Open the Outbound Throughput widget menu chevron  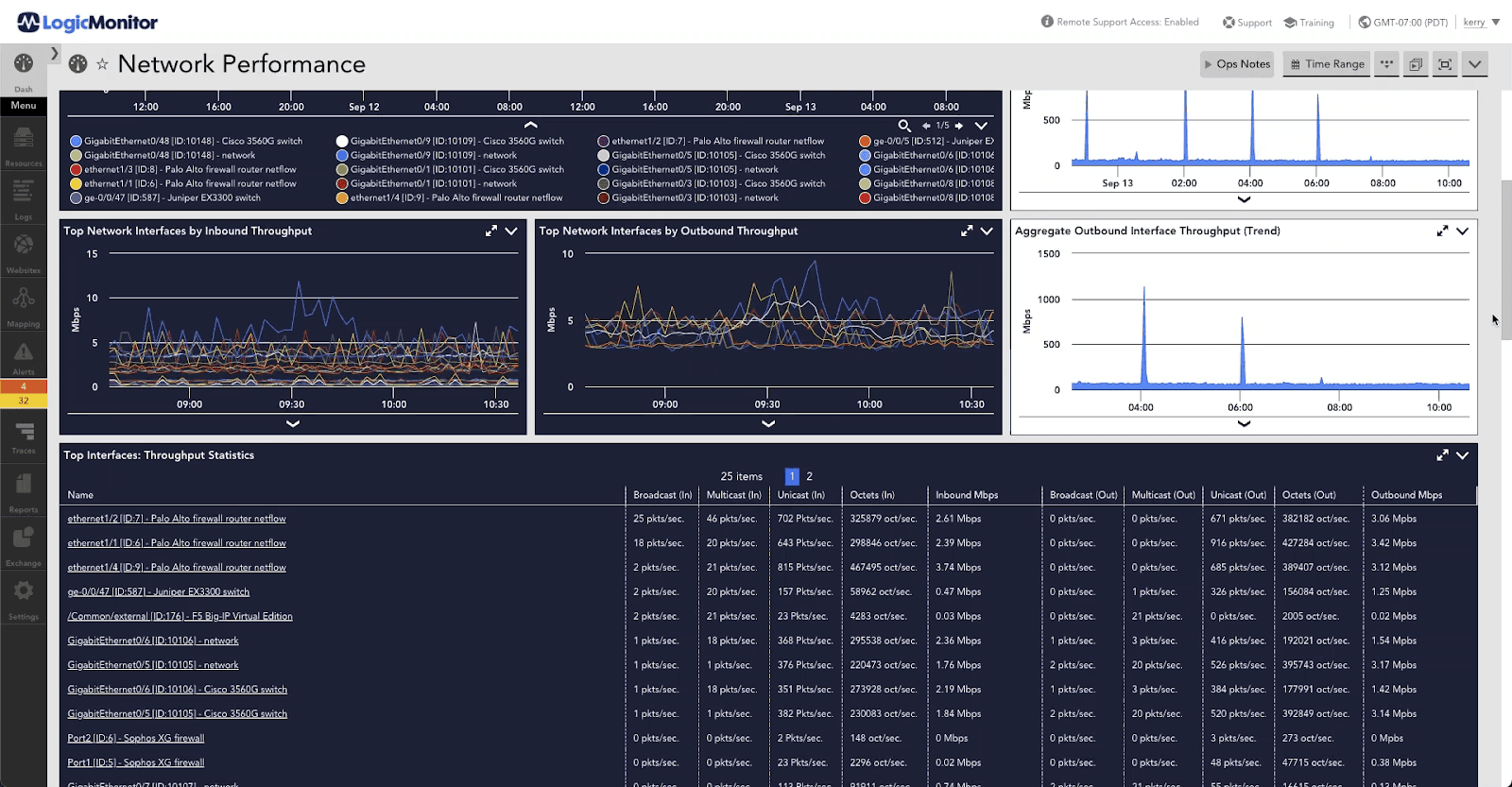[987, 231]
